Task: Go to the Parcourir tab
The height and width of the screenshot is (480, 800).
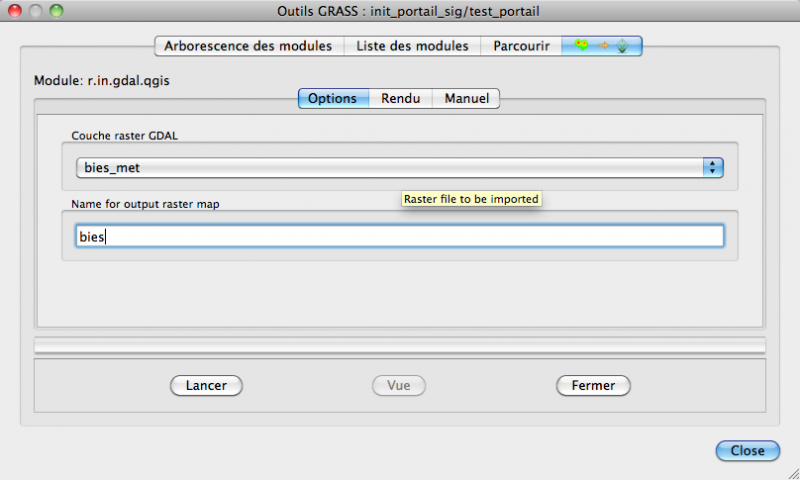Action: coord(521,46)
